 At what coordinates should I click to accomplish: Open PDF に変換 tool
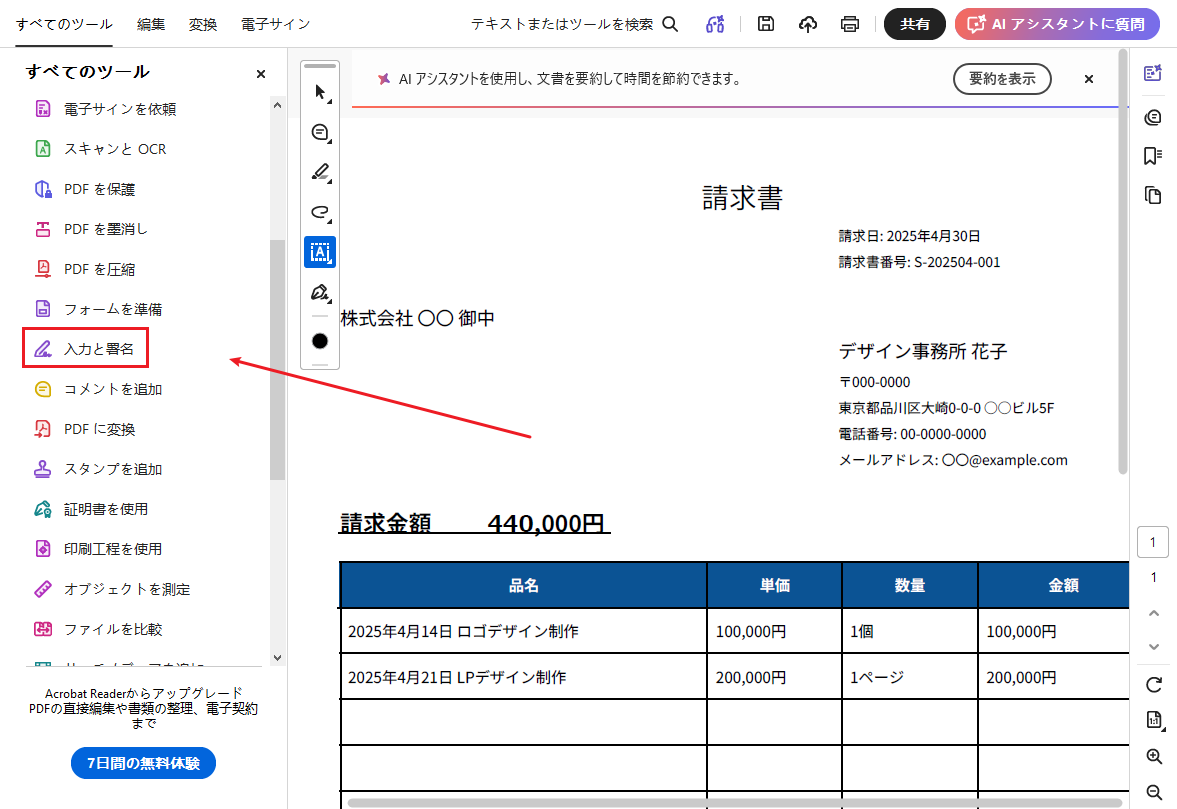85,429
